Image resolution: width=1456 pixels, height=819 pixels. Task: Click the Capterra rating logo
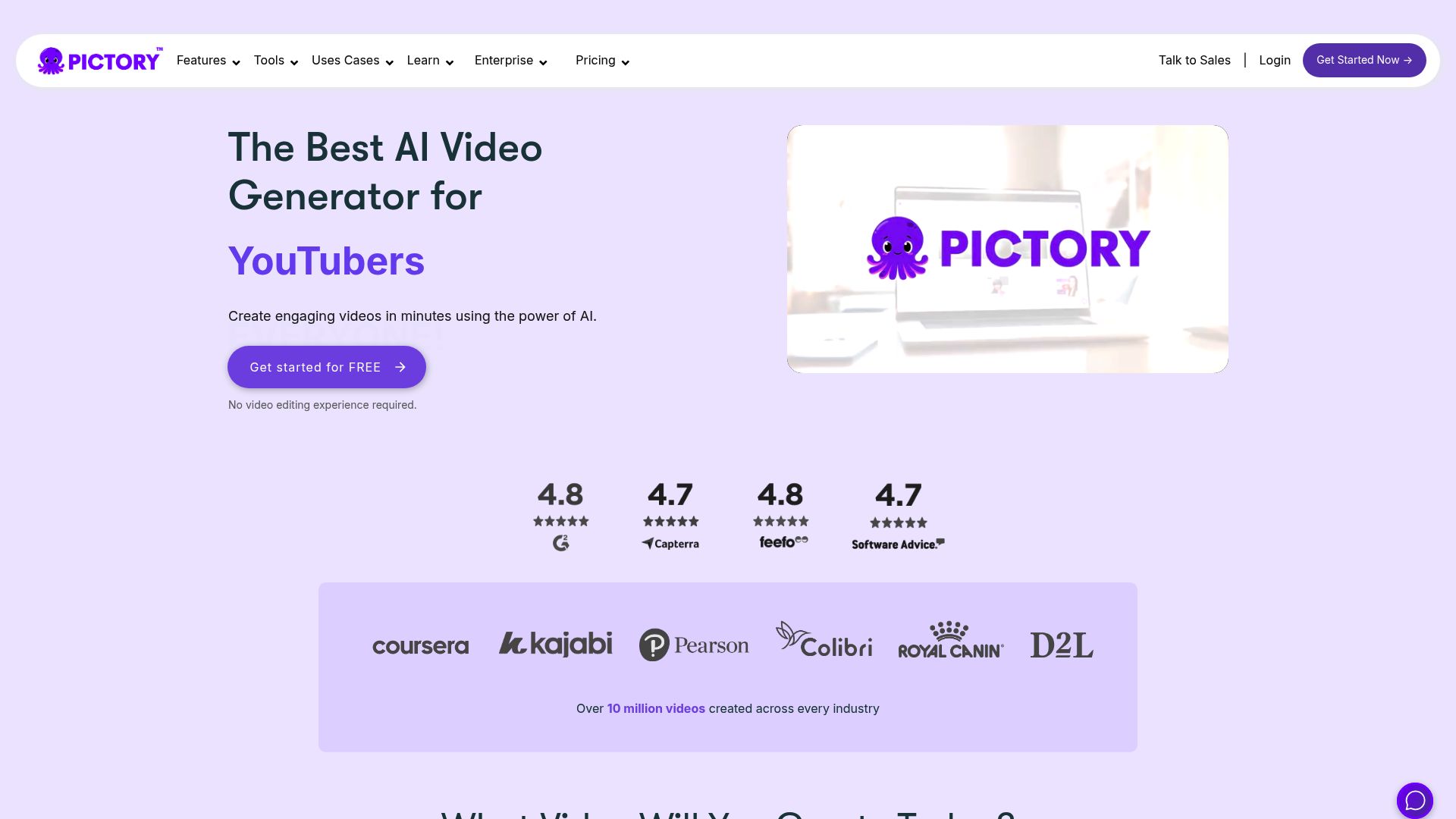[x=670, y=544]
